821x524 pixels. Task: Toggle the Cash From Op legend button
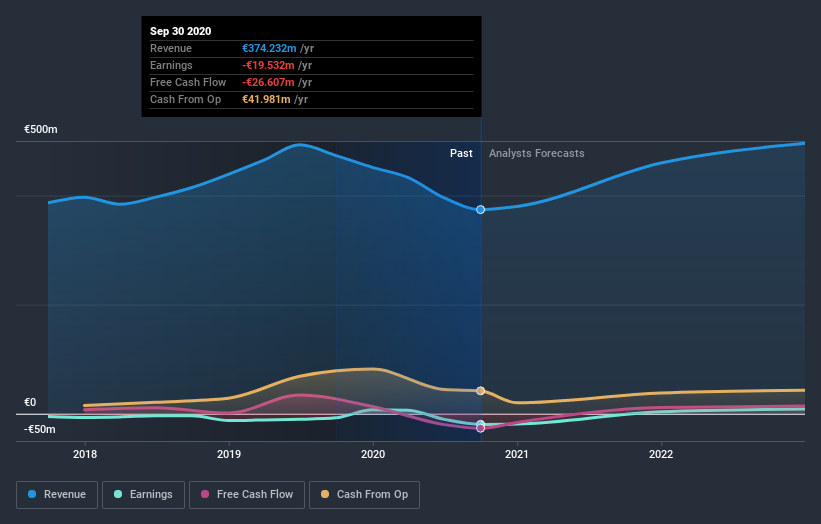pyautogui.click(x=364, y=495)
